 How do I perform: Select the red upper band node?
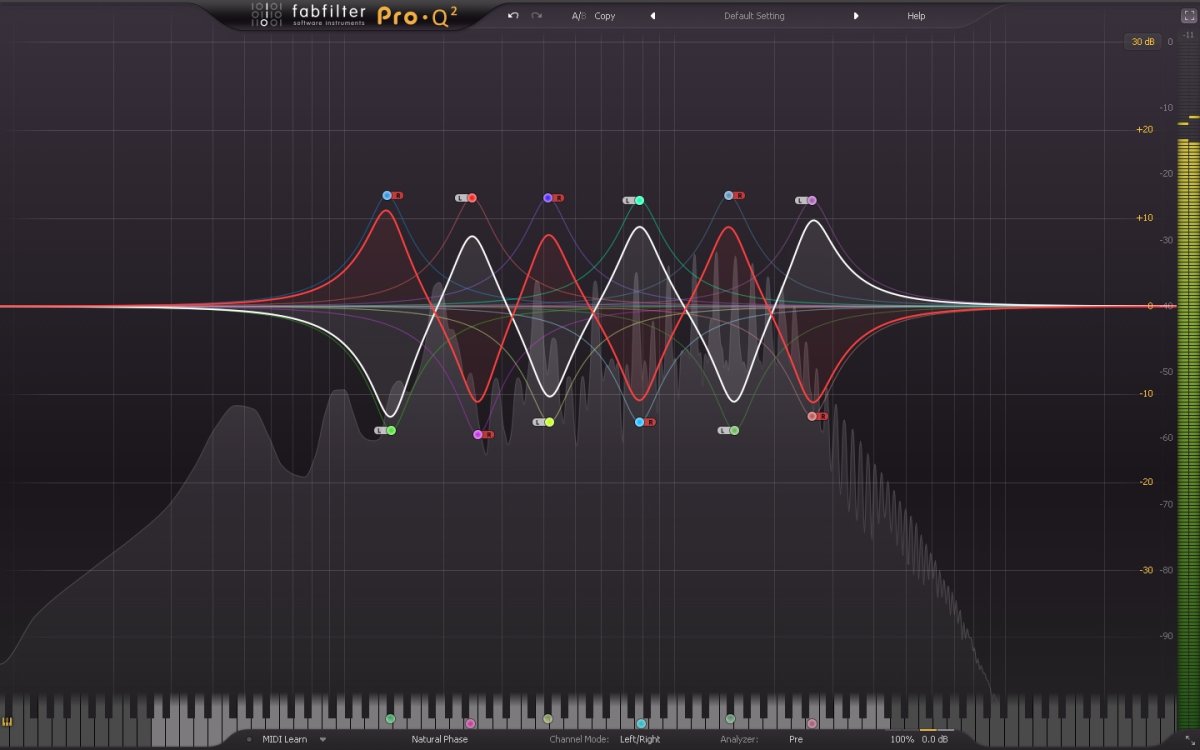[472, 198]
